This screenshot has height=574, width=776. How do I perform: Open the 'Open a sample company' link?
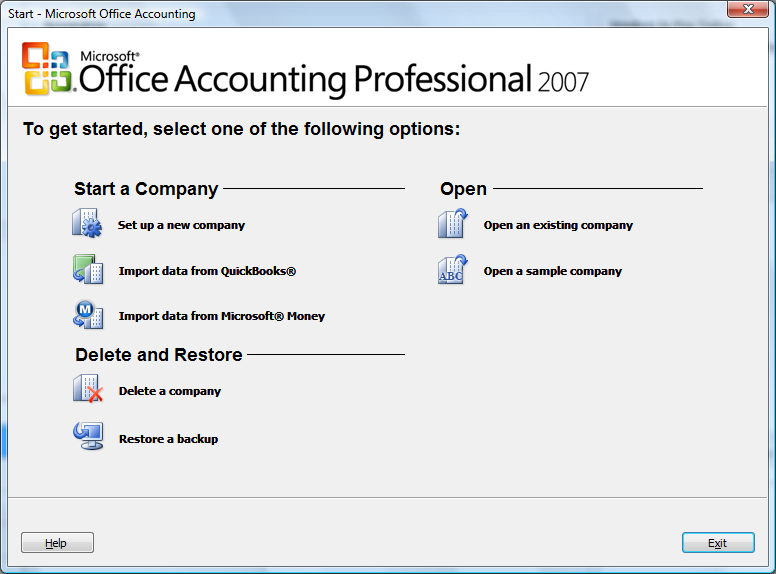(553, 271)
